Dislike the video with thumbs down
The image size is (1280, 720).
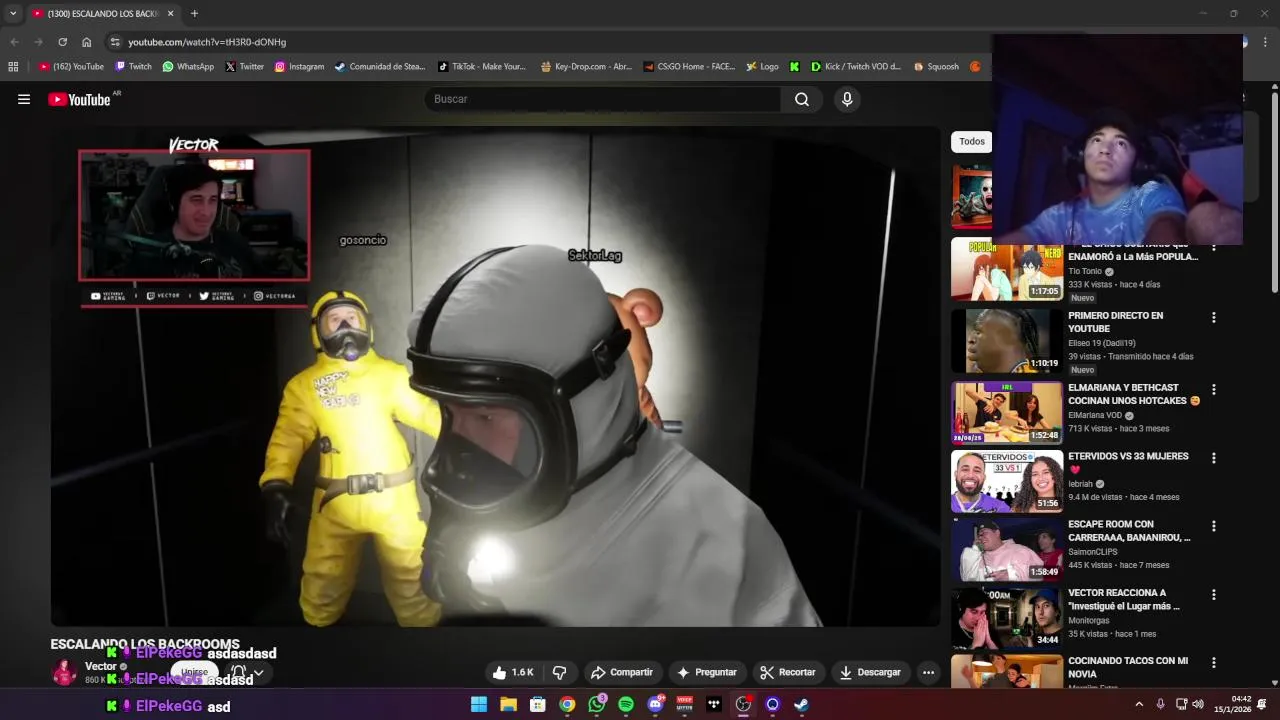[560, 672]
